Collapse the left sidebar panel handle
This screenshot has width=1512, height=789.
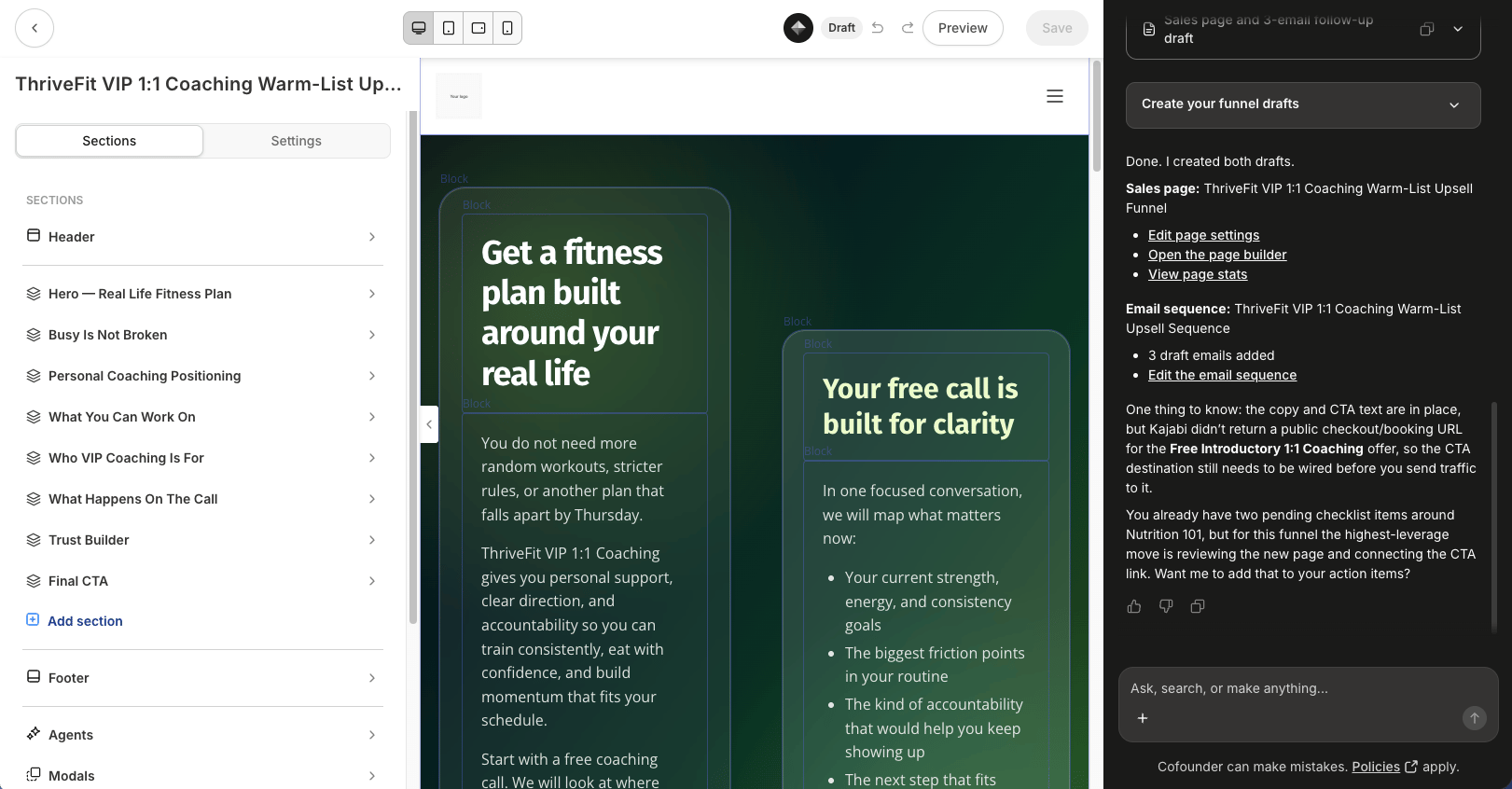click(x=429, y=424)
